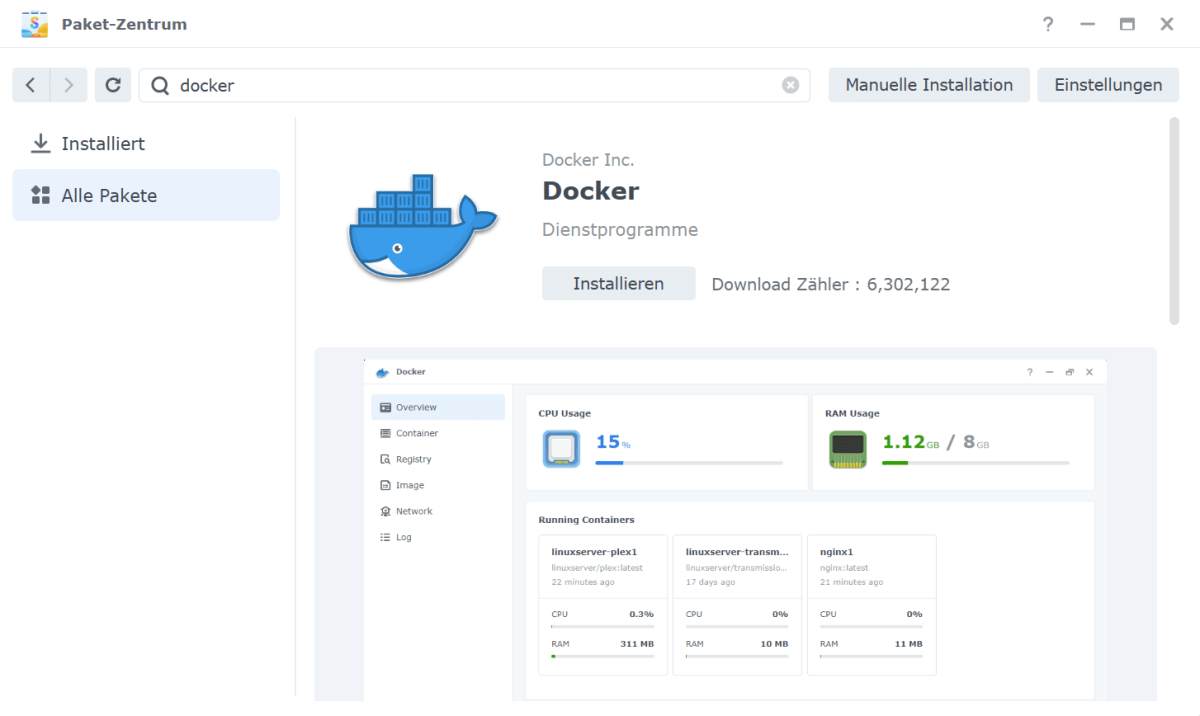The height and width of the screenshot is (716, 1200).
Task: Click the Log icon in preview sidebar
Action: [386, 537]
